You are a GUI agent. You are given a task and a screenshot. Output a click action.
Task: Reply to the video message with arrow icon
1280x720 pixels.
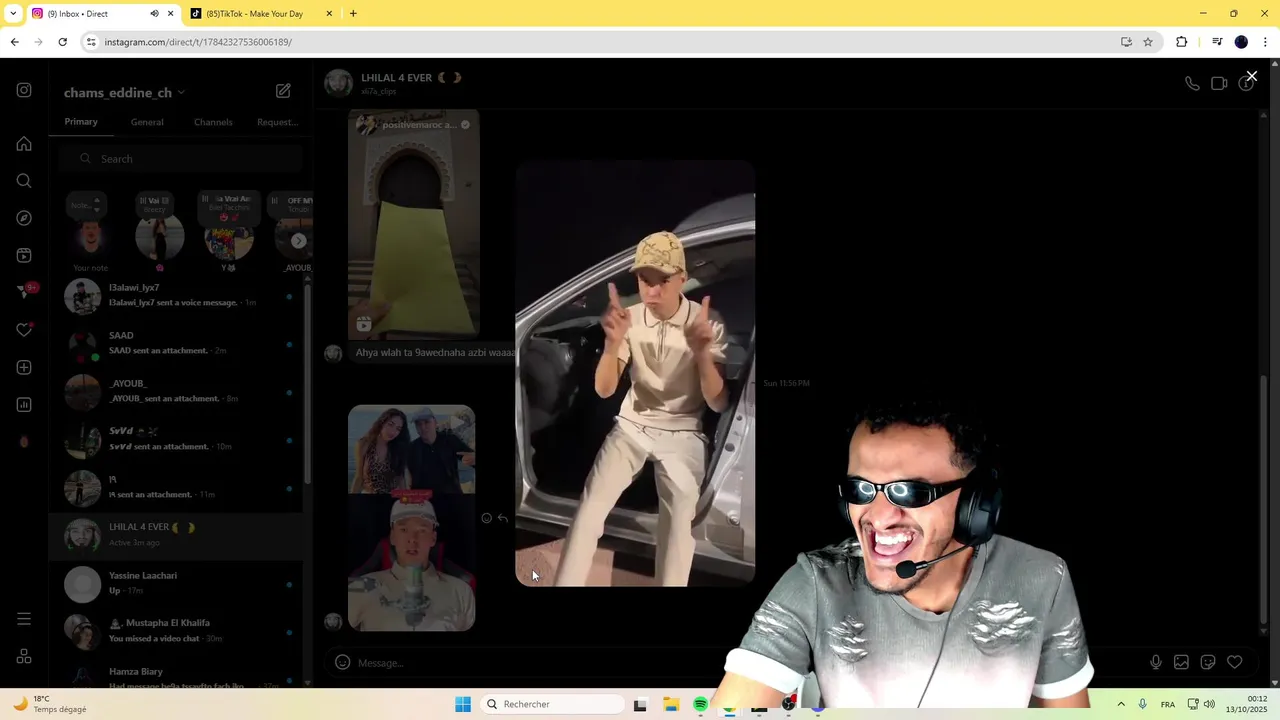tap(503, 518)
